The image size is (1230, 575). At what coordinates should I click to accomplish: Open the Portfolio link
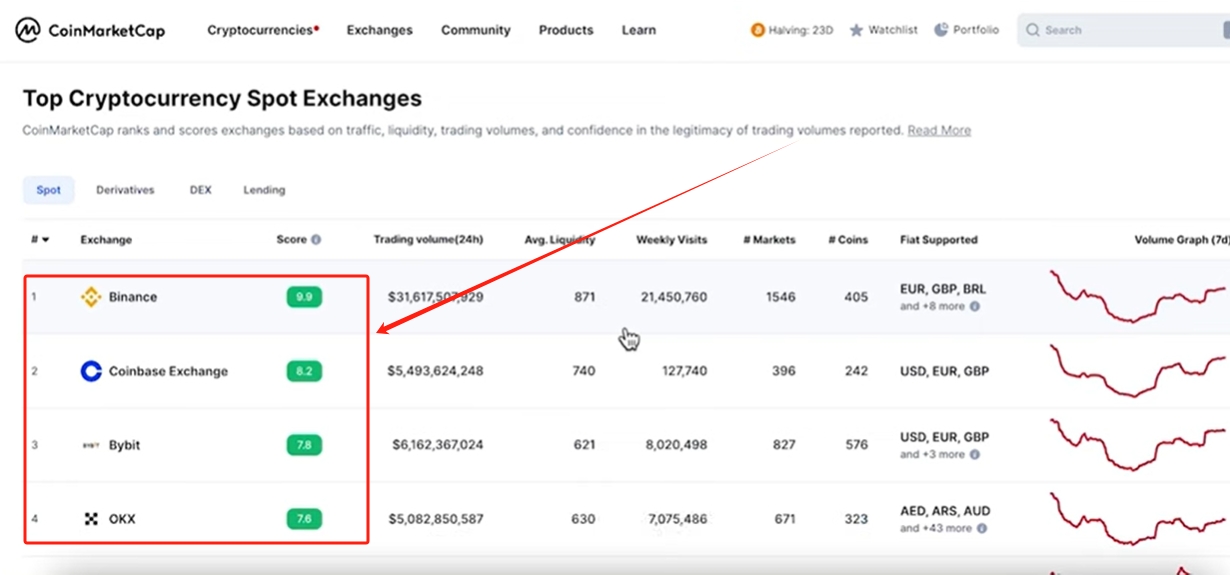pyautogui.click(x=976, y=30)
